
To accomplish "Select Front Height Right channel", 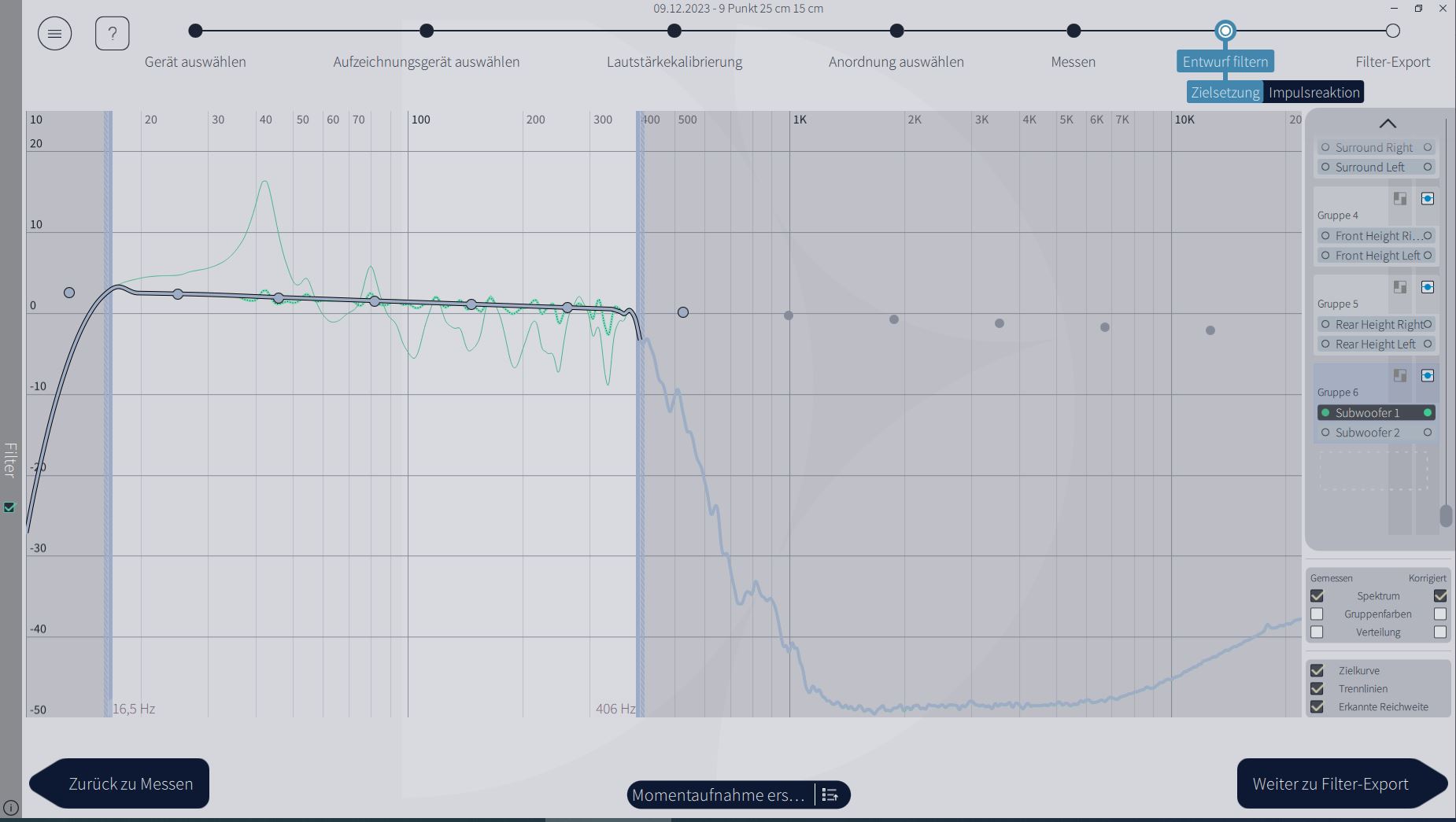I will (x=1377, y=235).
